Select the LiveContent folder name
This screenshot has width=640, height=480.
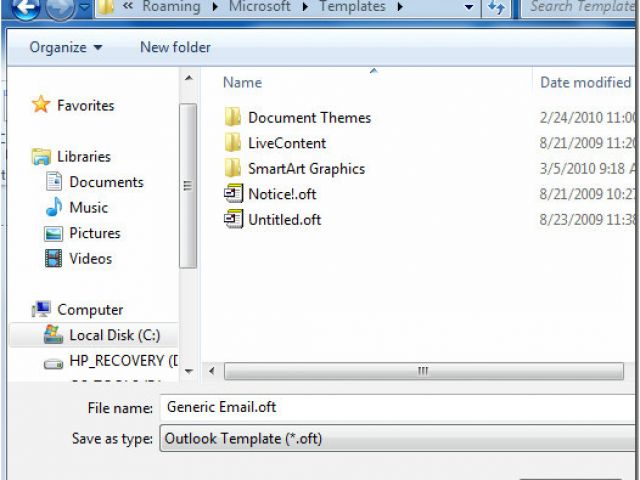click(x=287, y=143)
